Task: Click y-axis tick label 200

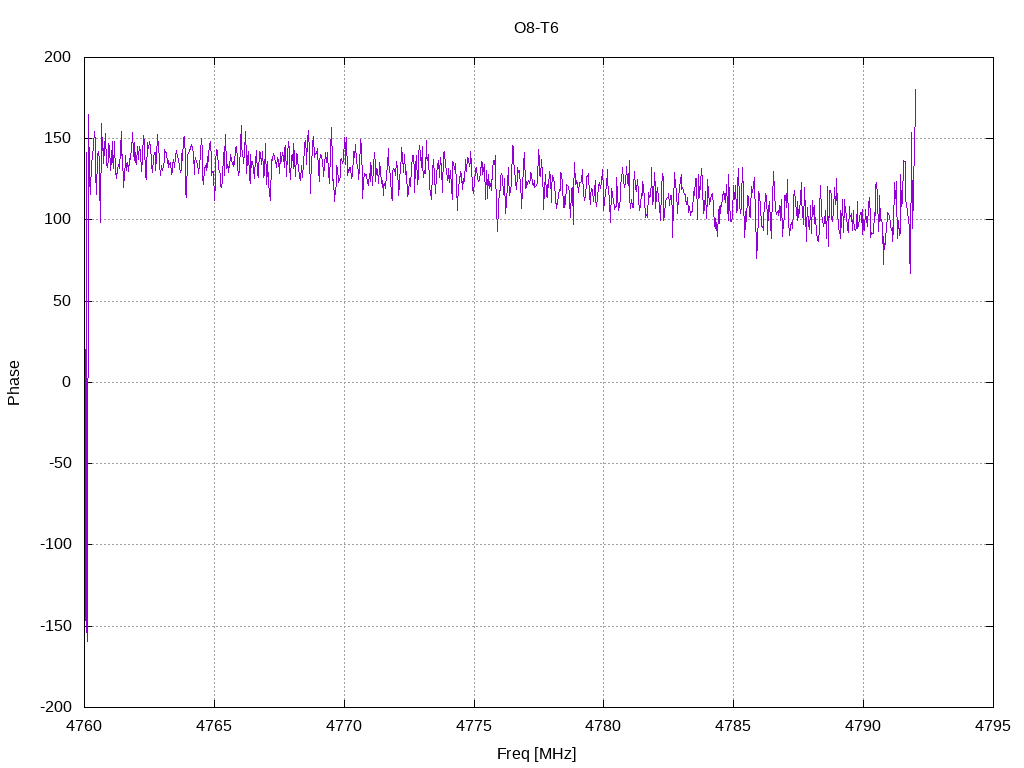Action: tap(57, 57)
